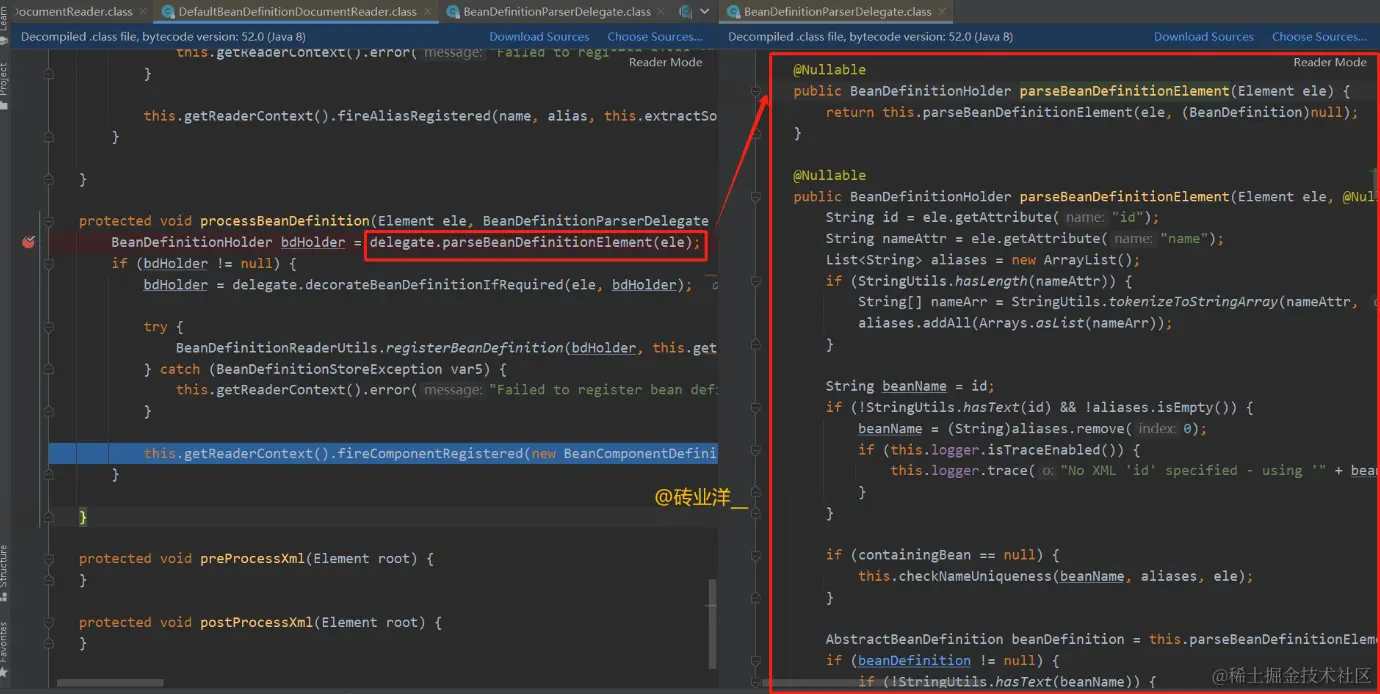The image size is (1380, 694).
Task: Collapse single-argument parseBeanDefinitionElement method fold
Action: pyautogui.click(x=757, y=91)
